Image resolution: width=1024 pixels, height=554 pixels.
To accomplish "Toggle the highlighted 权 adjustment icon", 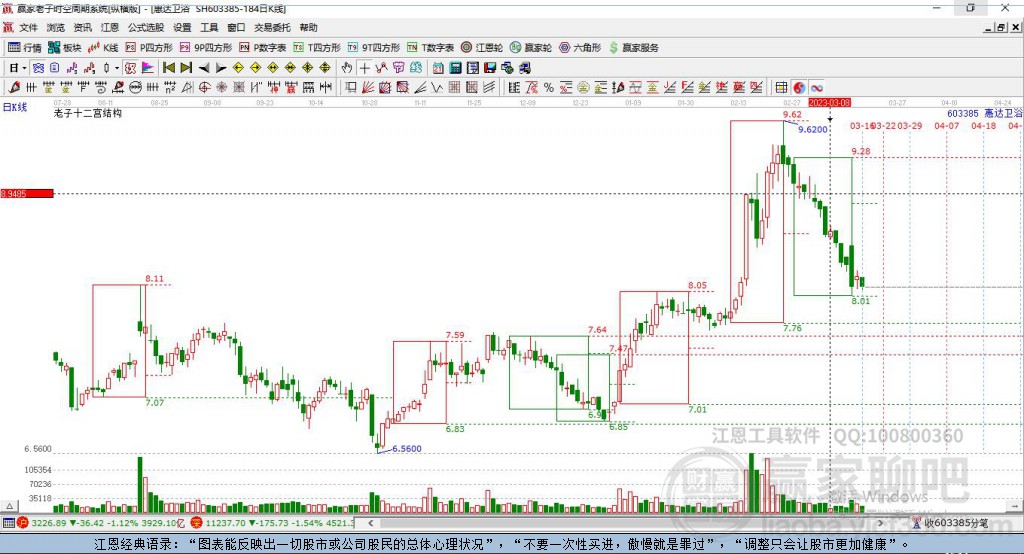I will click(130, 68).
